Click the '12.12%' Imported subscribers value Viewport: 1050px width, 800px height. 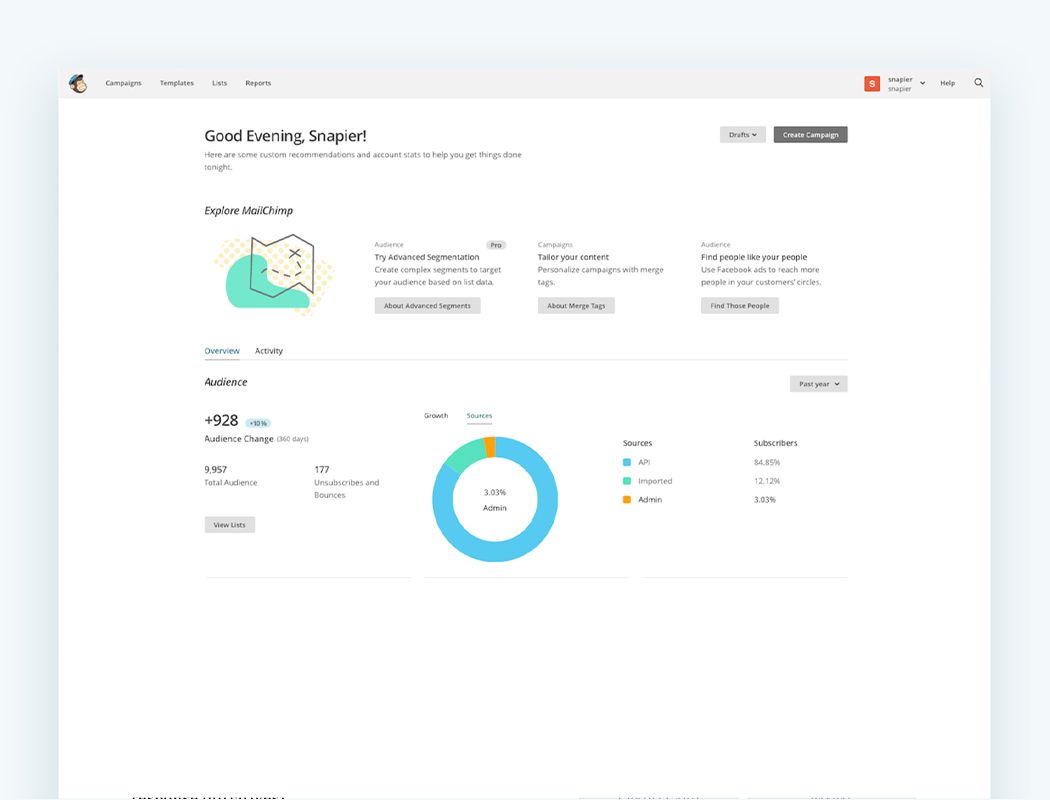point(767,481)
